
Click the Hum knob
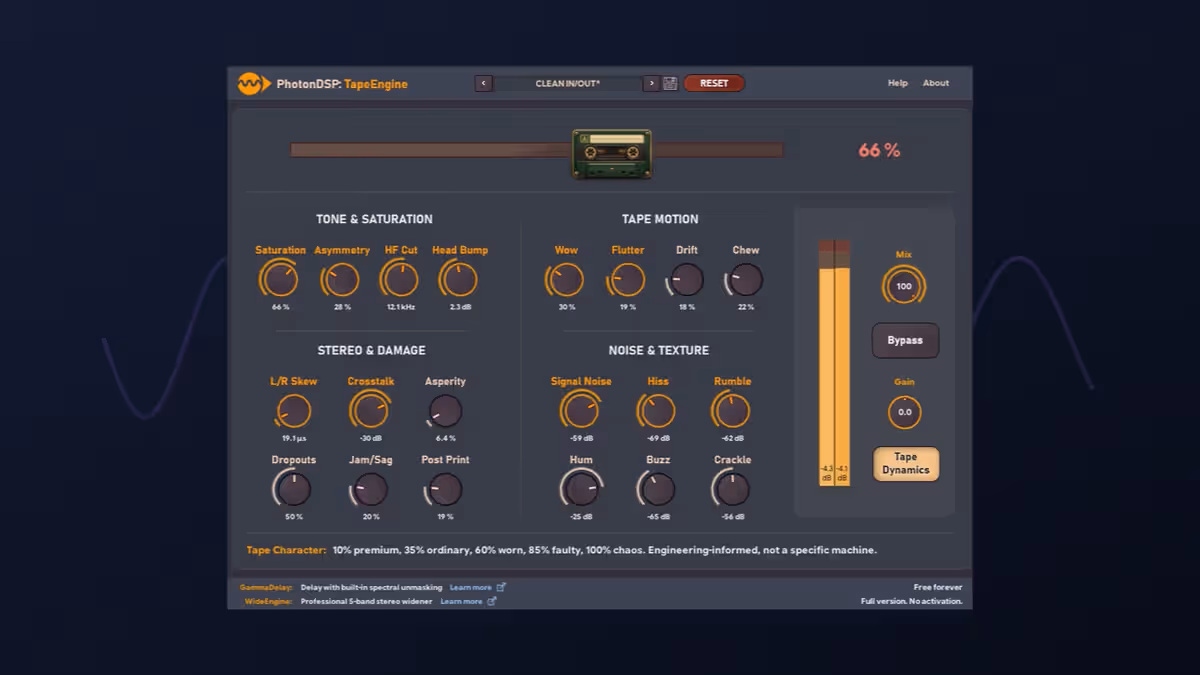coord(581,489)
